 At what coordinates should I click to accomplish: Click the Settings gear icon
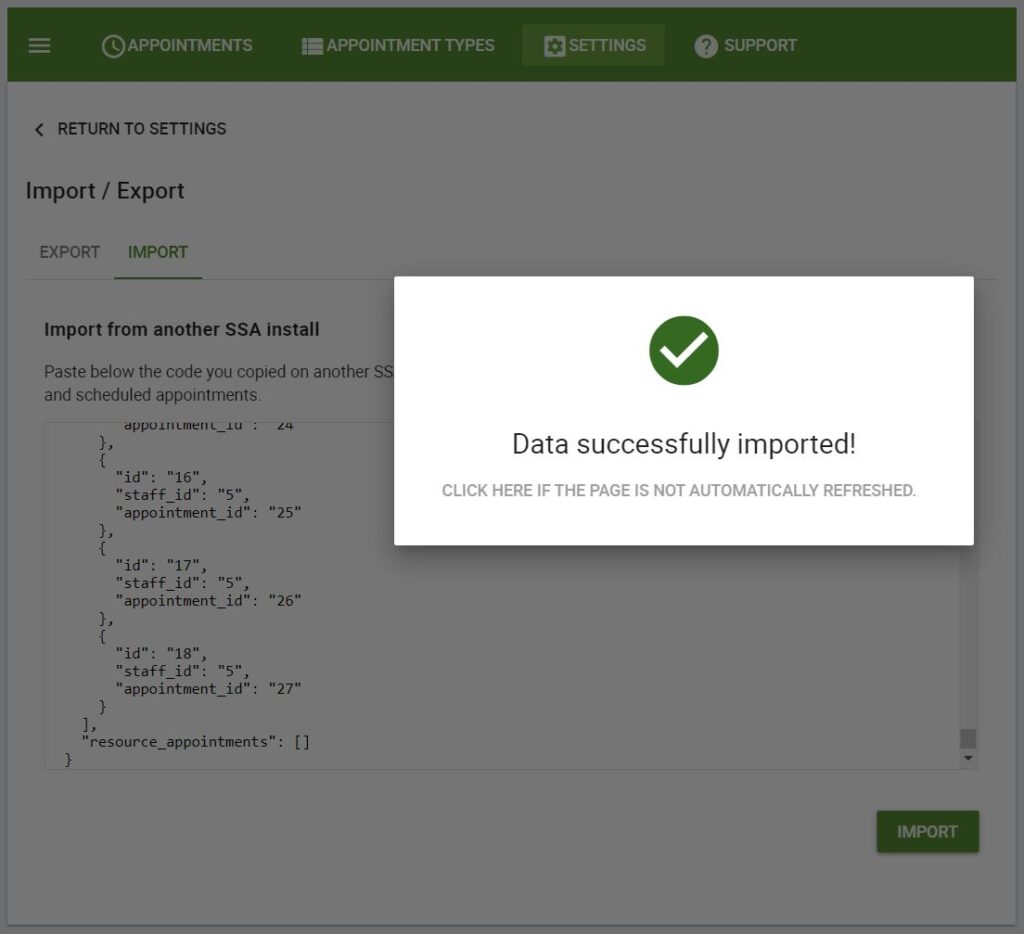554,46
